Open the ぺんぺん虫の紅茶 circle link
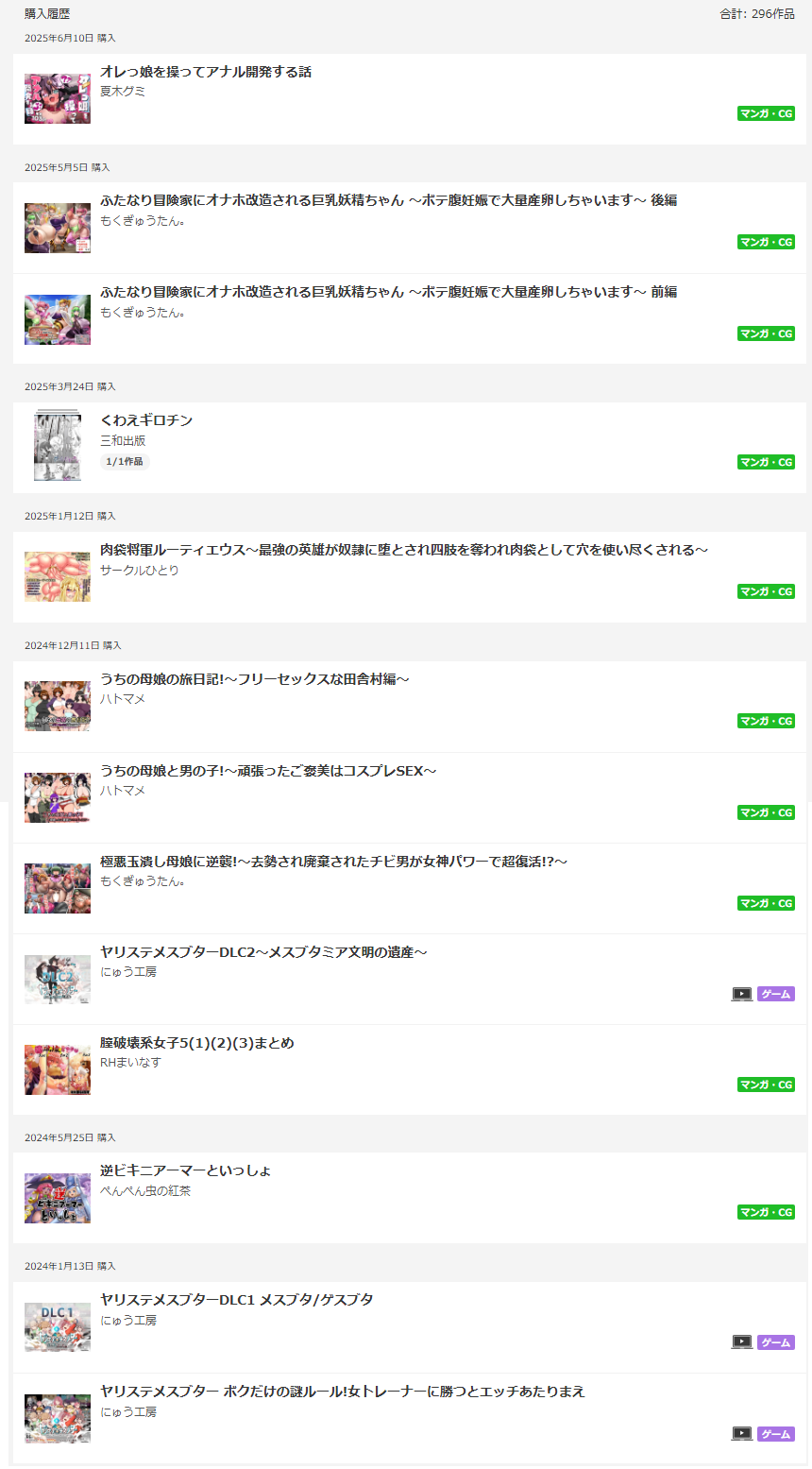 145,1191
